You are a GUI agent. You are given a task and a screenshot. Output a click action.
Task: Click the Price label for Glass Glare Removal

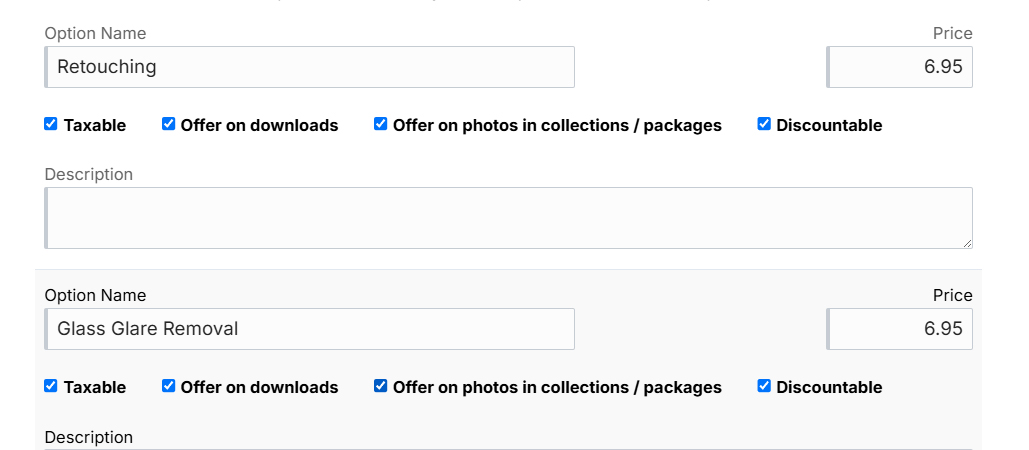(x=952, y=295)
